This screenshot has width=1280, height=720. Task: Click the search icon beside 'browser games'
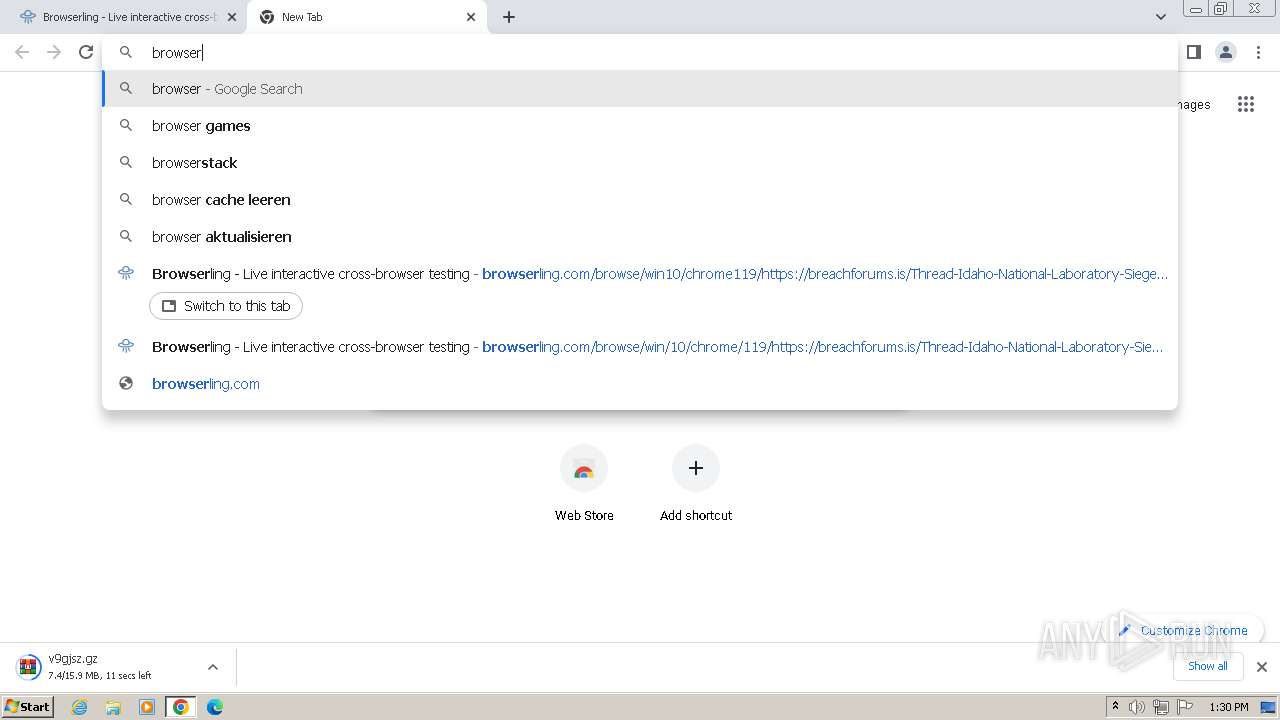click(x=126, y=126)
